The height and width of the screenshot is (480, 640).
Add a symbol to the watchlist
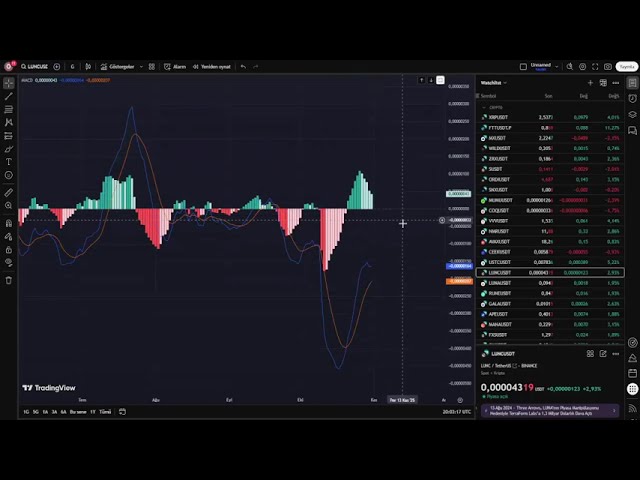click(x=590, y=83)
